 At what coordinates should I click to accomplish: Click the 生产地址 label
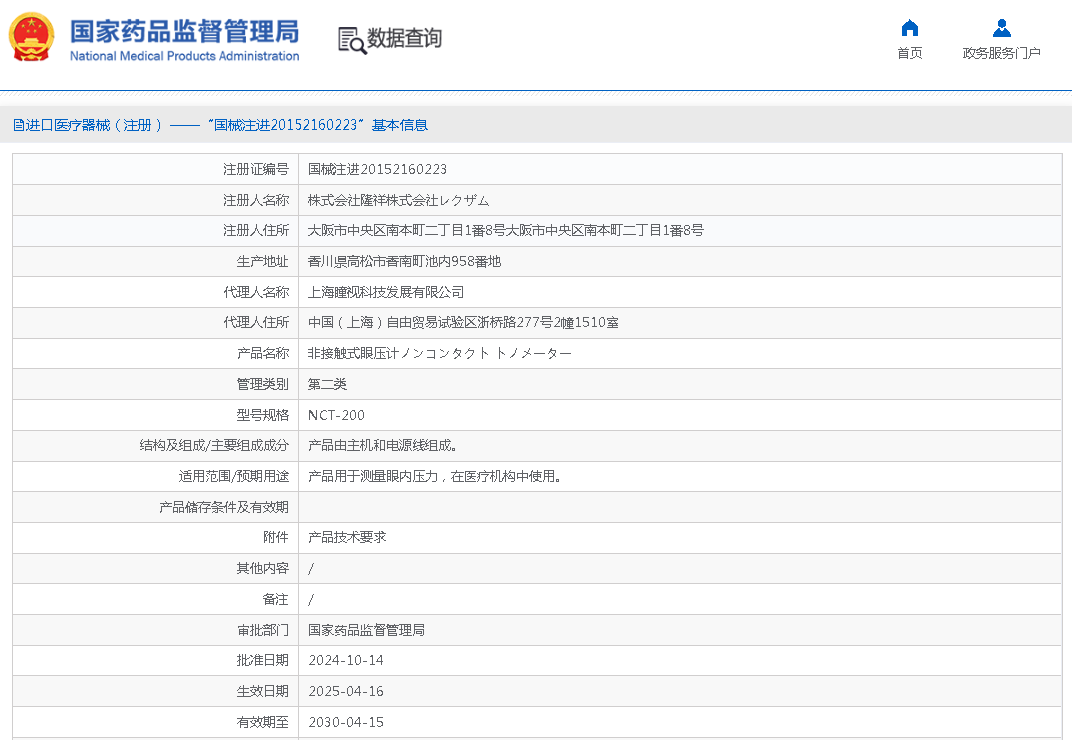pyautogui.click(x=263, y=261)
